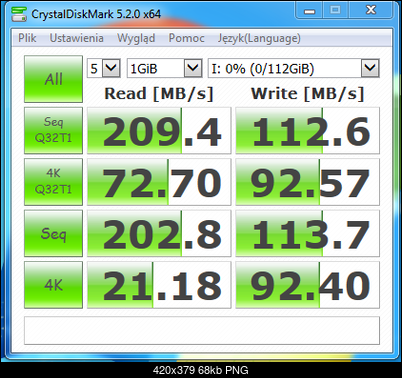Click 4K Q32T1 read value 72.70

[x=159, y=182]
